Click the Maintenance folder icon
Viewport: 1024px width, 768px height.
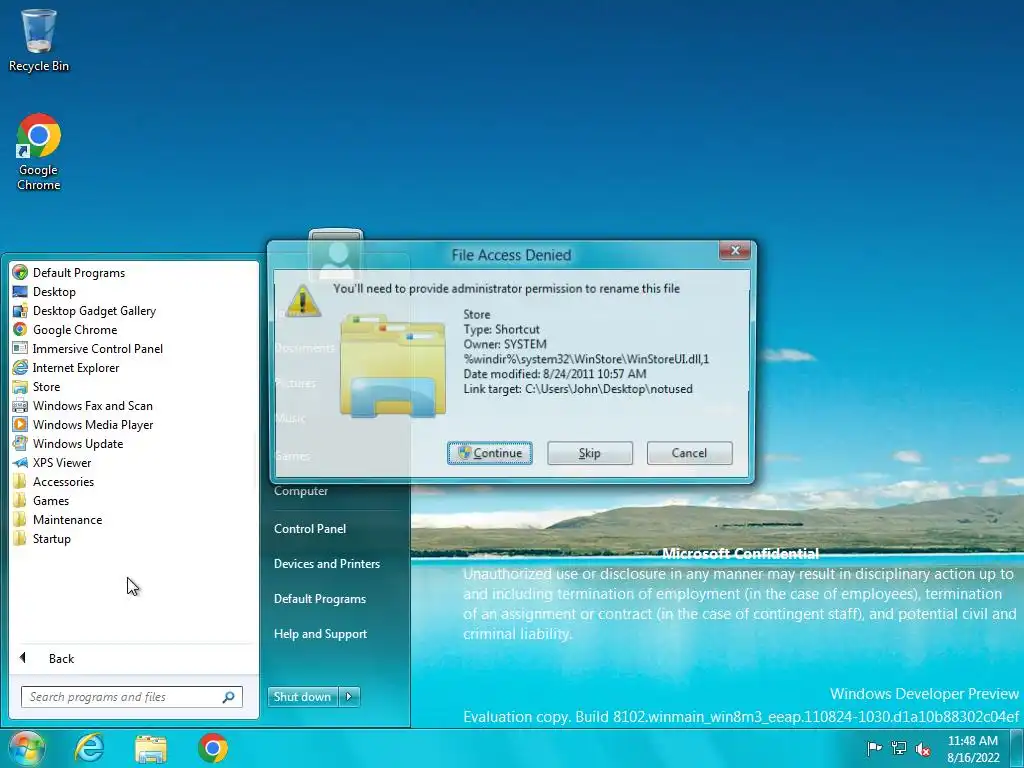click(20, 519)
